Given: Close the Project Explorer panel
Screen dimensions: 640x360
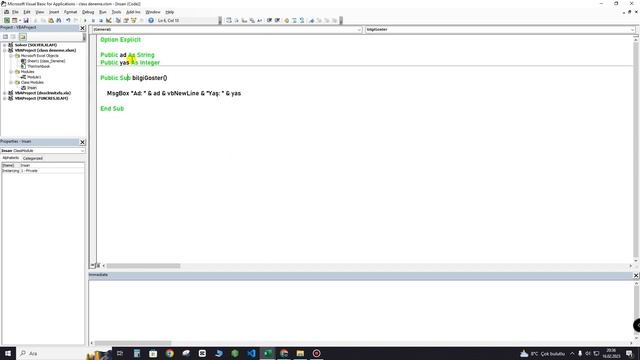Looking at the screenshot, I should tap(82, 28).
